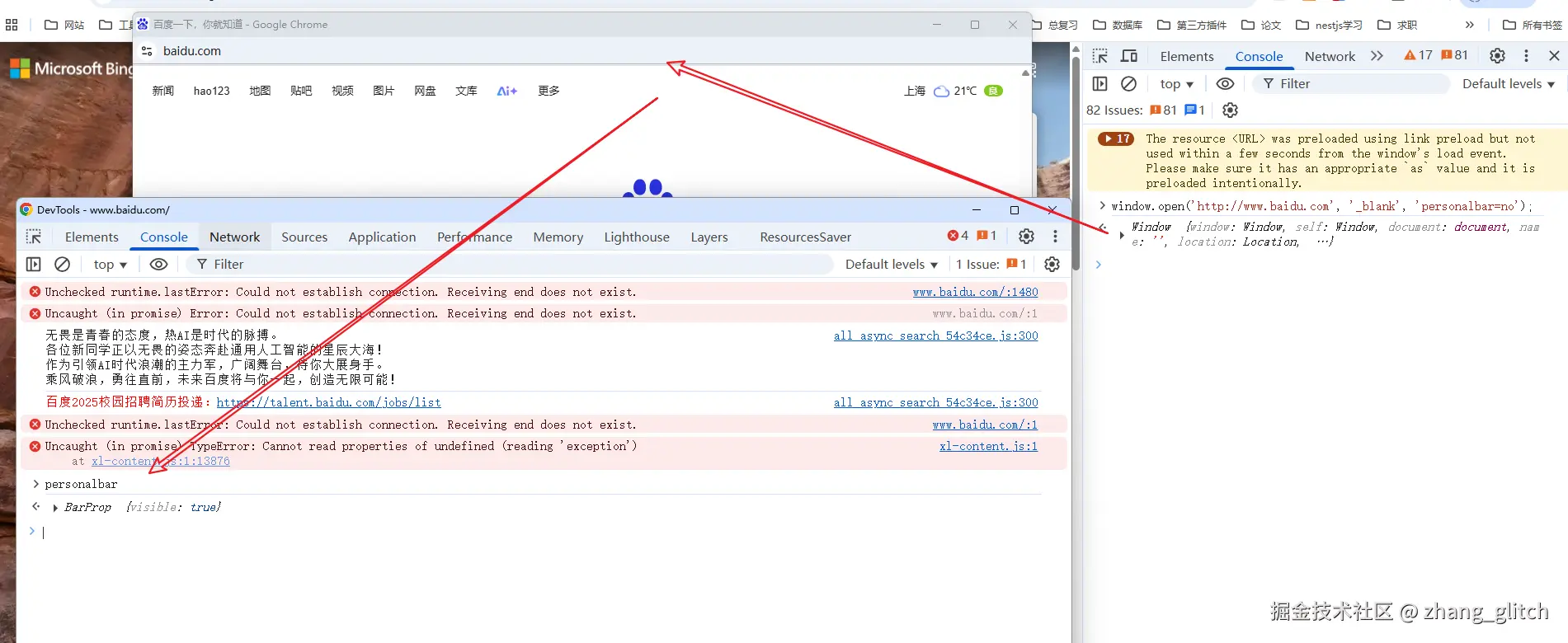This screenshot has width=1568, height=643.
Task: Open the 所有书签 bookmarks folder
Action: pyautogui.click(x=1533, y=25)
